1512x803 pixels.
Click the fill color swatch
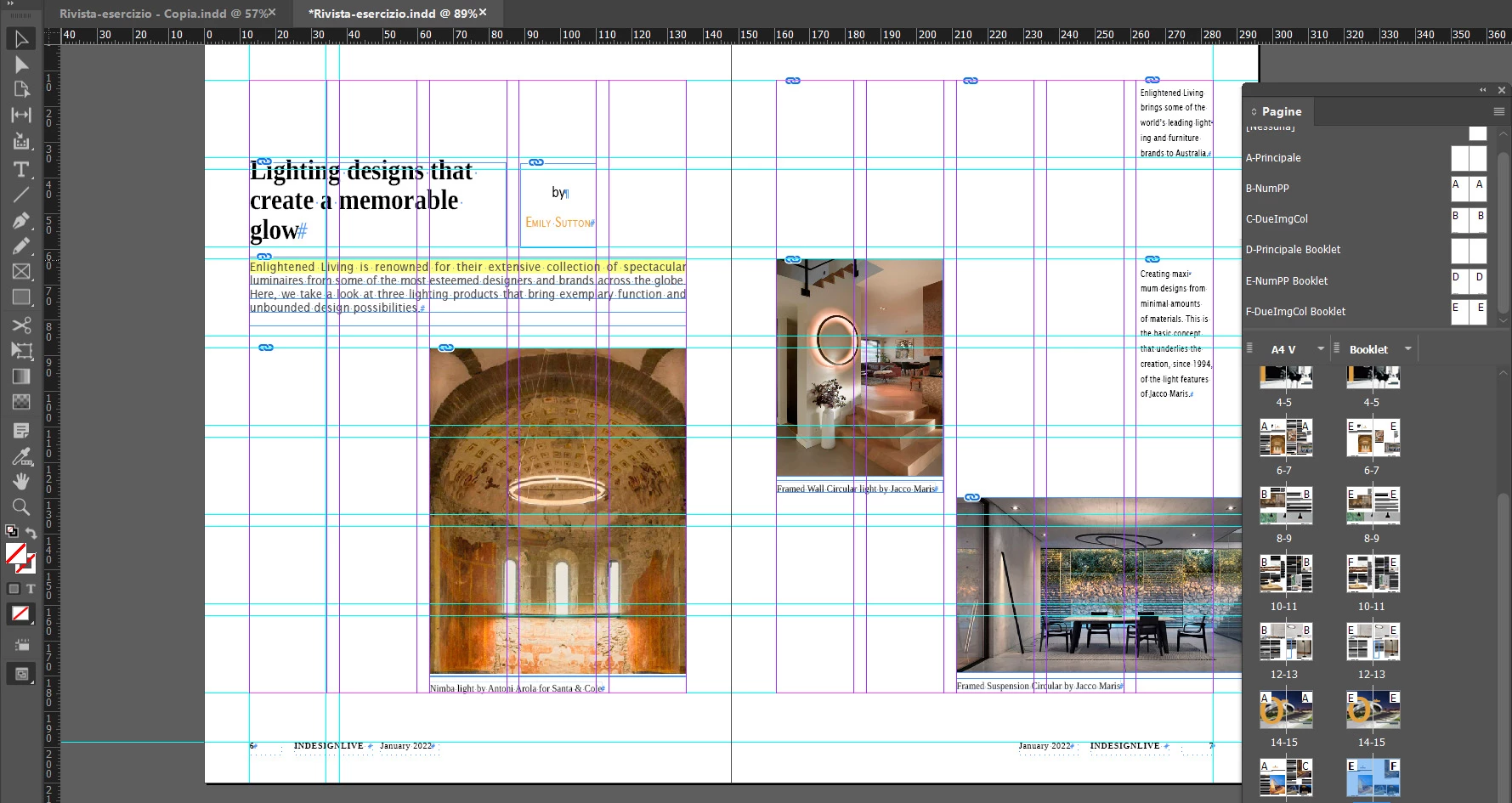(x=15, y=553)
